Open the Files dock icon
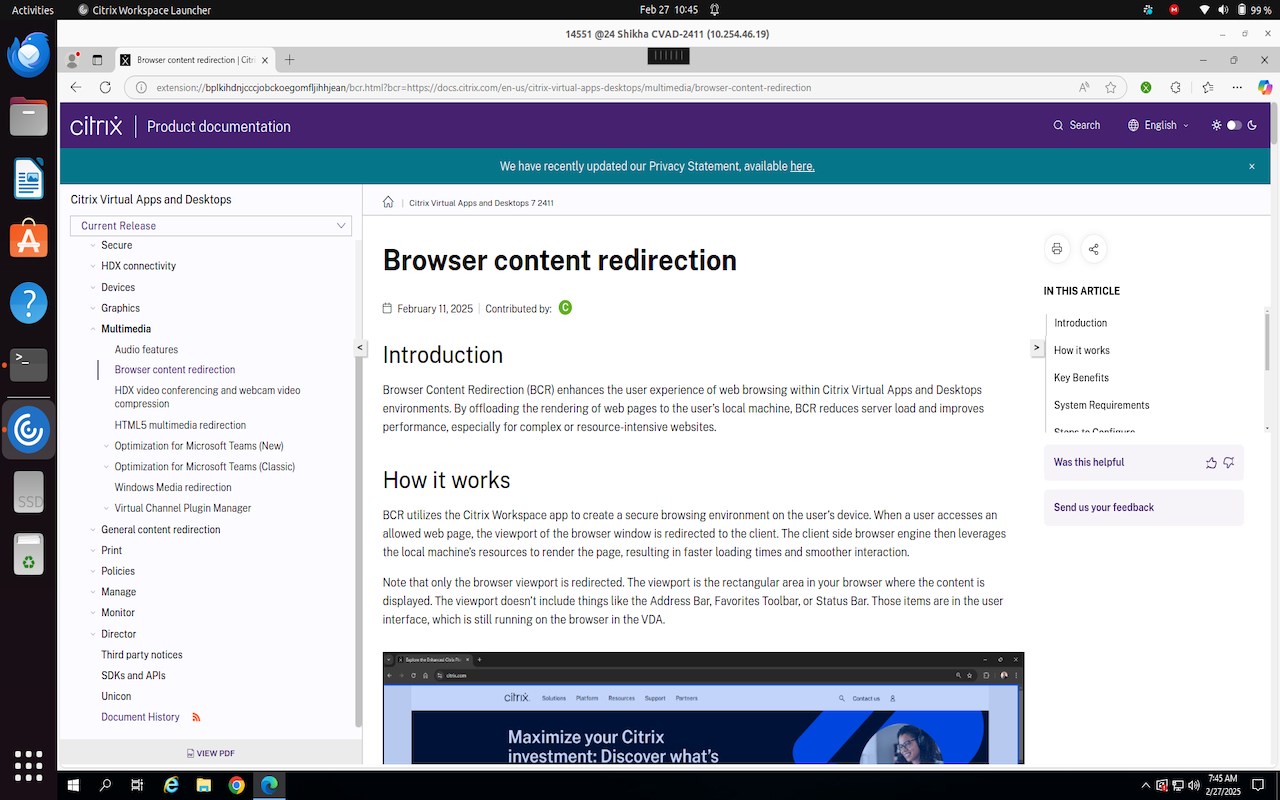Viewport: 1280px width, 800px height. [x=29, y=117]
